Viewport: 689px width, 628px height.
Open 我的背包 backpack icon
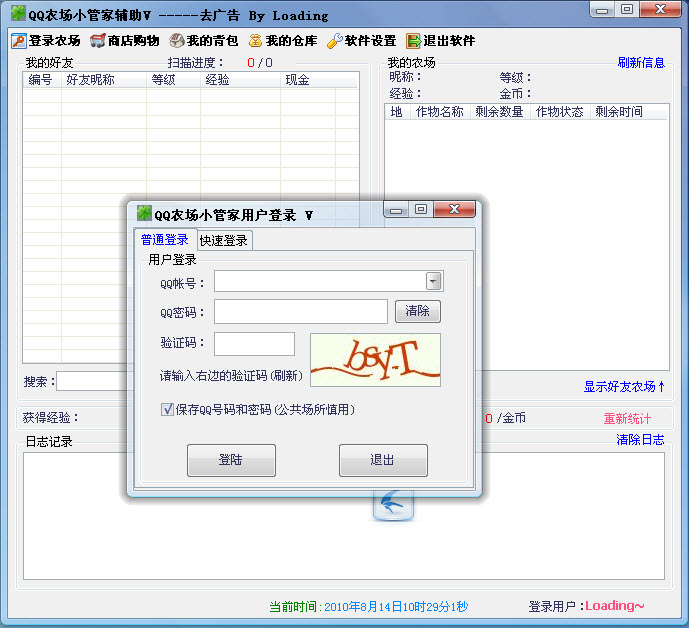tap(177, 41)
